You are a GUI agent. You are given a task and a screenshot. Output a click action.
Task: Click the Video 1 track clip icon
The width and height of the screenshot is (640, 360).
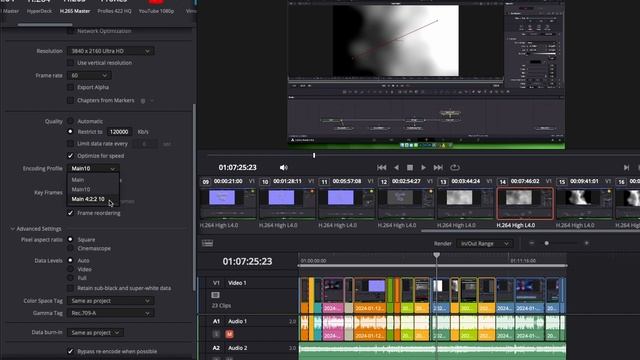click(x=216, y=295)
